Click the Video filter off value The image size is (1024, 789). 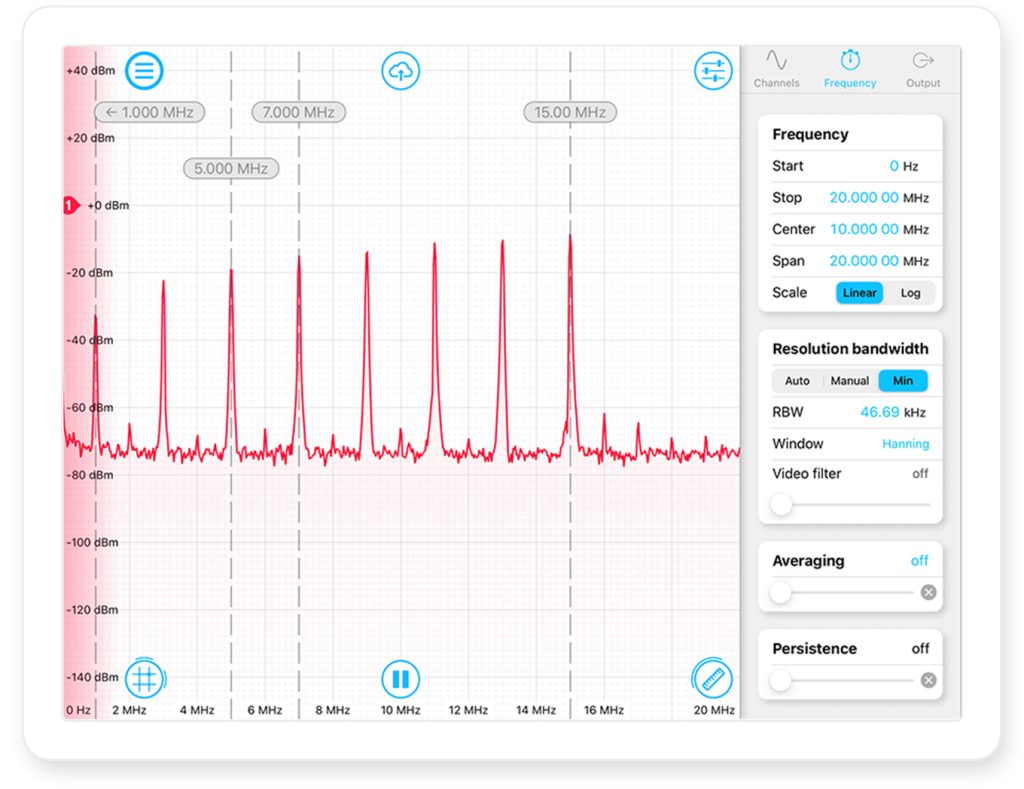920,474
